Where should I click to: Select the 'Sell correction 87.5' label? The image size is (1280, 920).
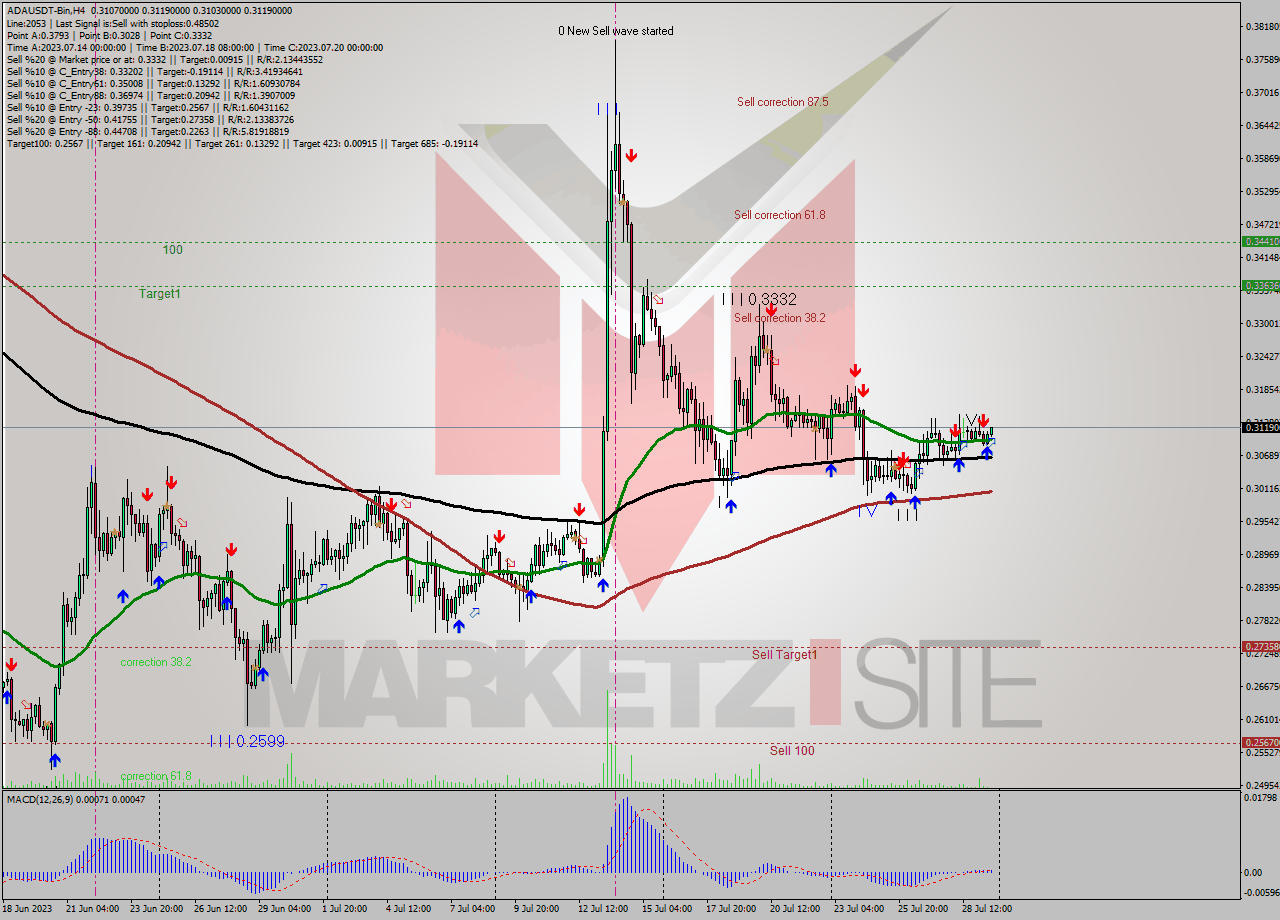pyautogui.click(x=782, y=102)
